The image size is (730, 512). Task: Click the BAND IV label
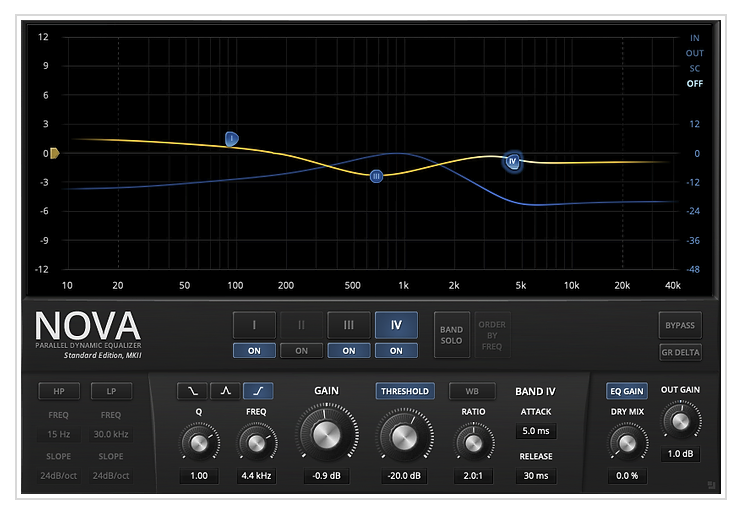[535, 391]
